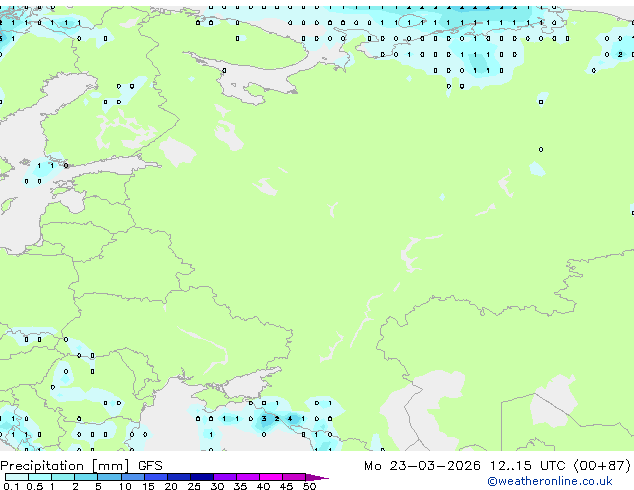Select the 5–10 mm legend color swatch

[x=109, y=477]
